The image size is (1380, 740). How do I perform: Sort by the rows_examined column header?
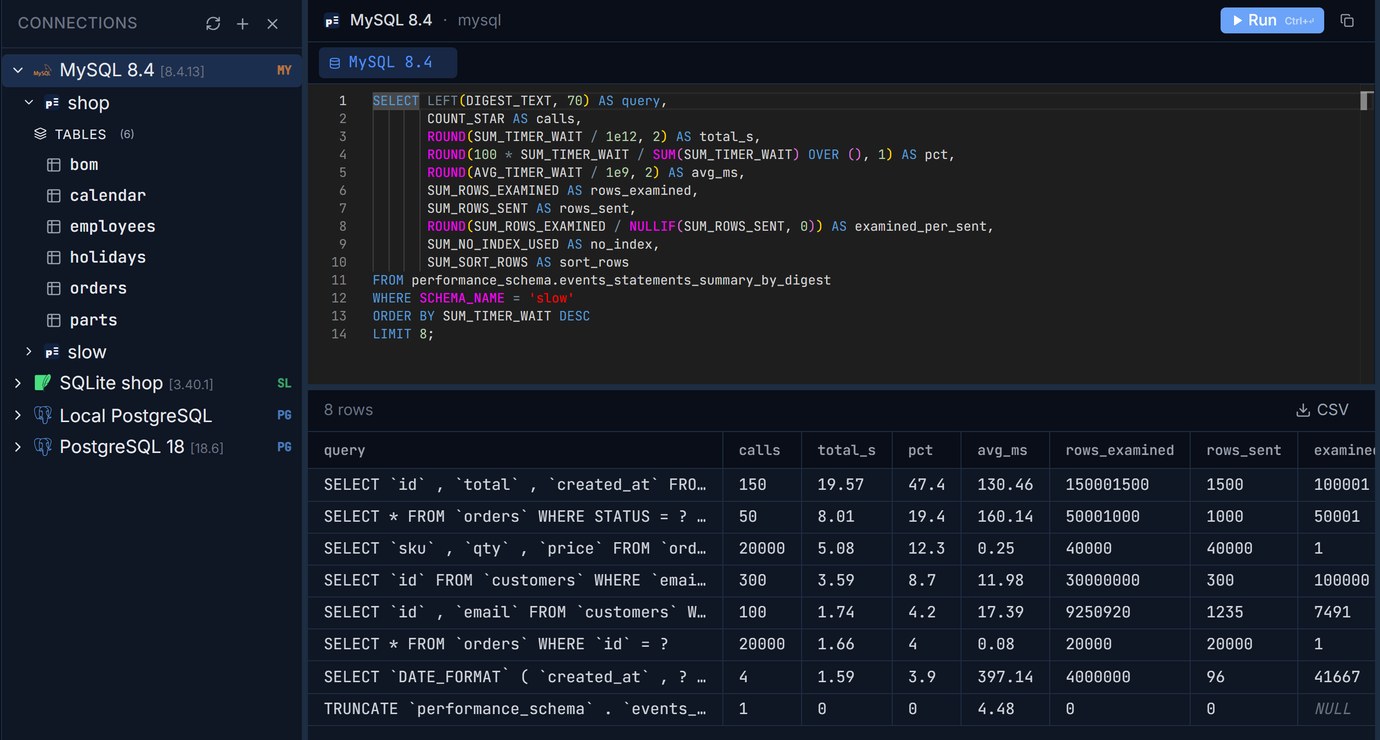[1120, 450]
